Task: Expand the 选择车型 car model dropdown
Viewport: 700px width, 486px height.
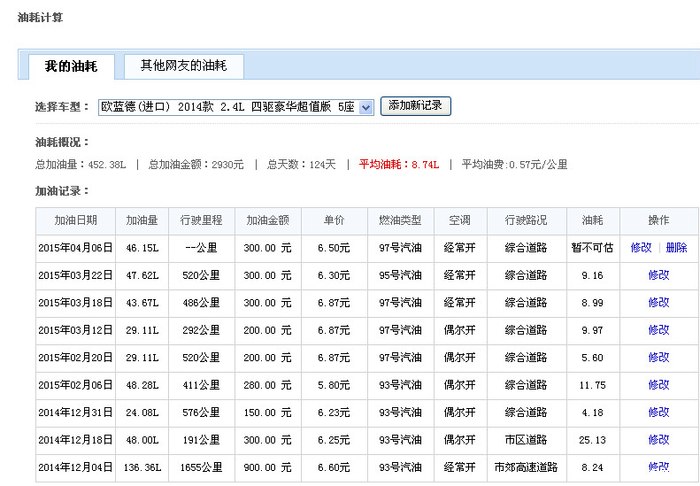Action: (x=365, y=106)
